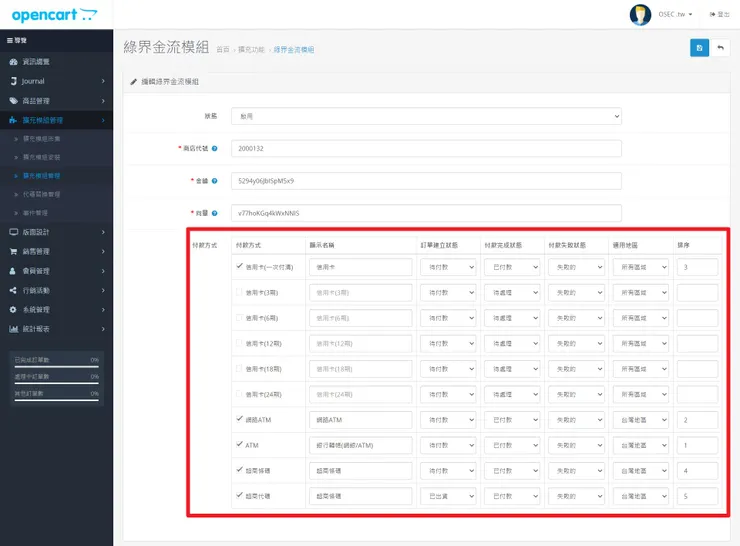Uncheck 信用卡(一次付清) payment method
Screen dimensions: 740x546
tap(239, 266)
